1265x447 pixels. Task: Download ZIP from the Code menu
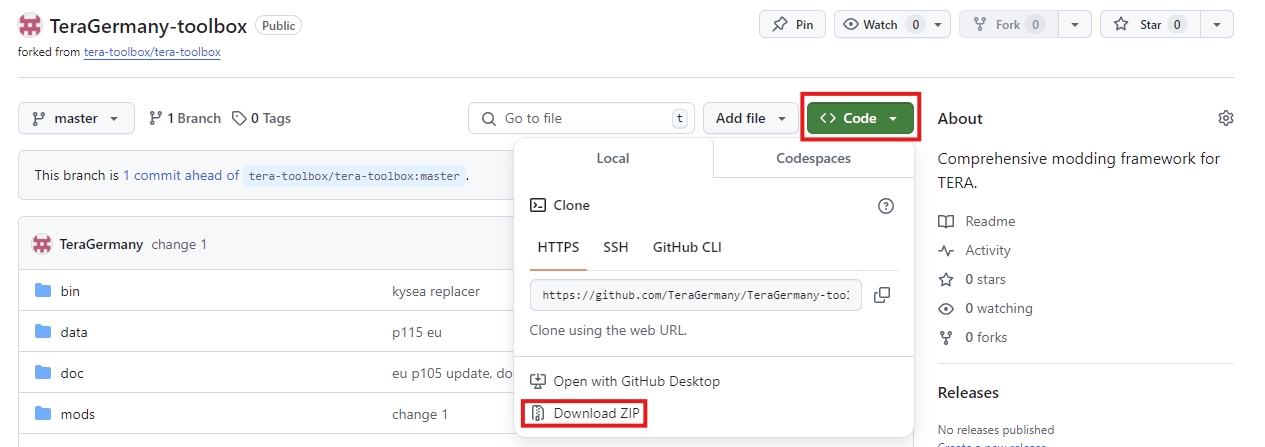pyautogui.click(x=599, y=413)
